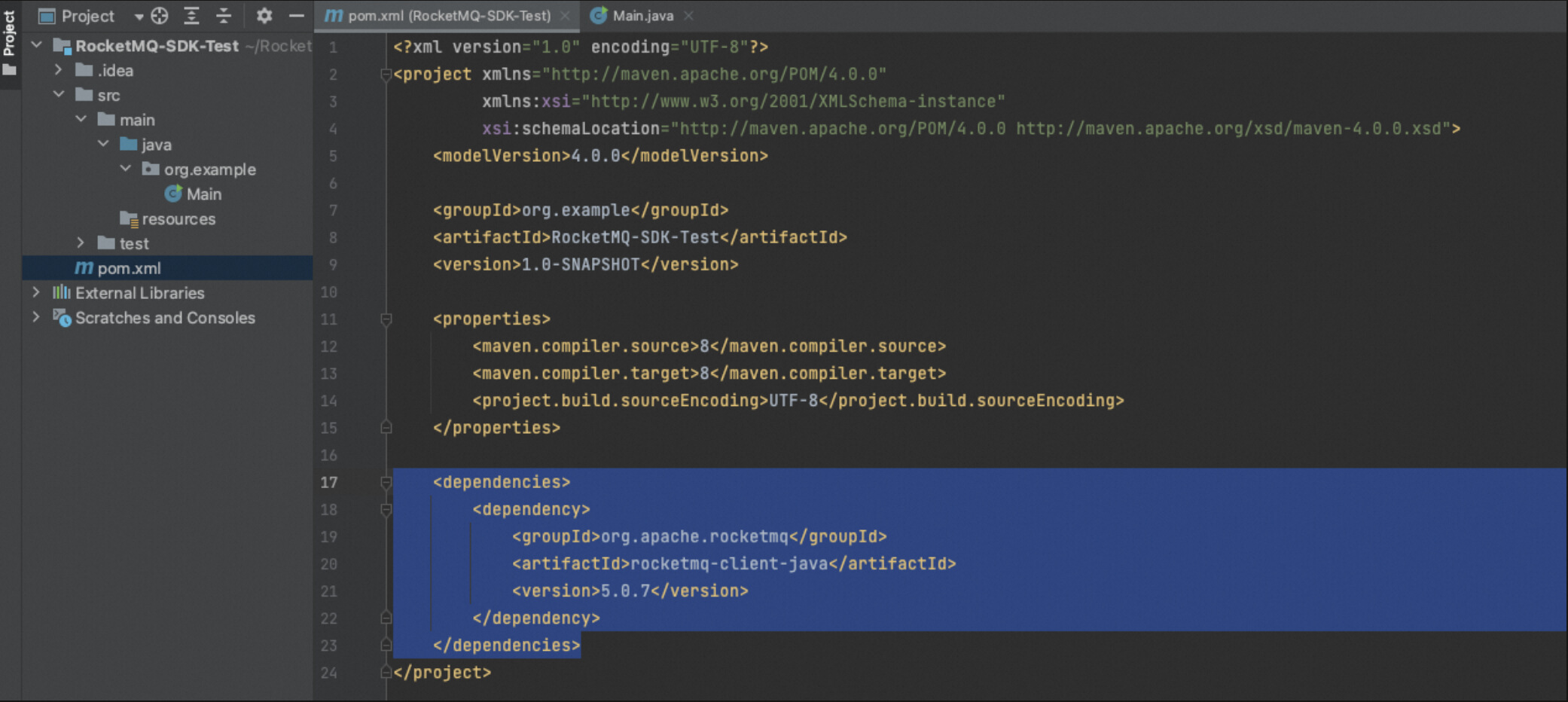This screenshot has height=702, width=1568.
Task: Open the Project view dropdown
Action: [139, 16]
